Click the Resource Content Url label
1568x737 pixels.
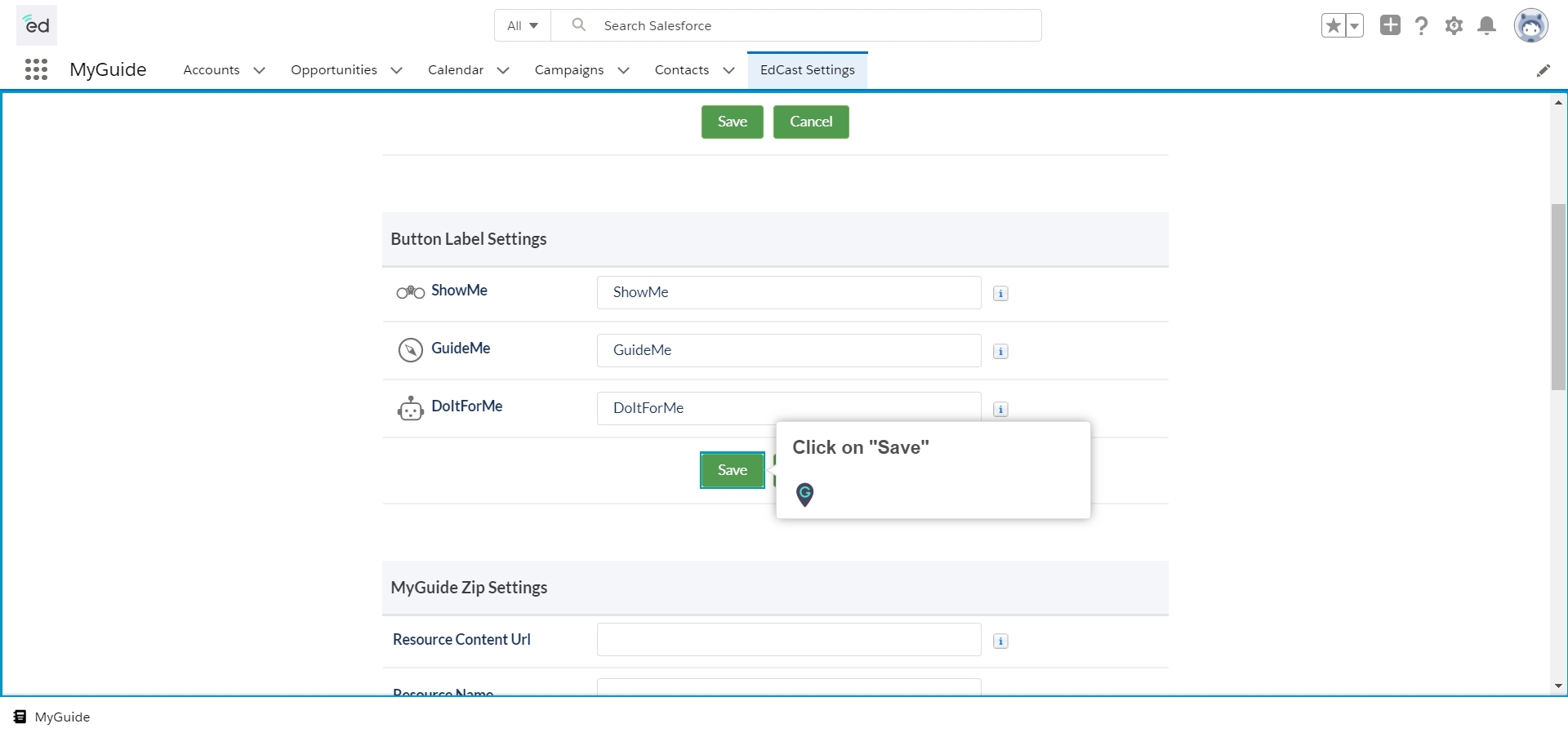coord(461,640)
